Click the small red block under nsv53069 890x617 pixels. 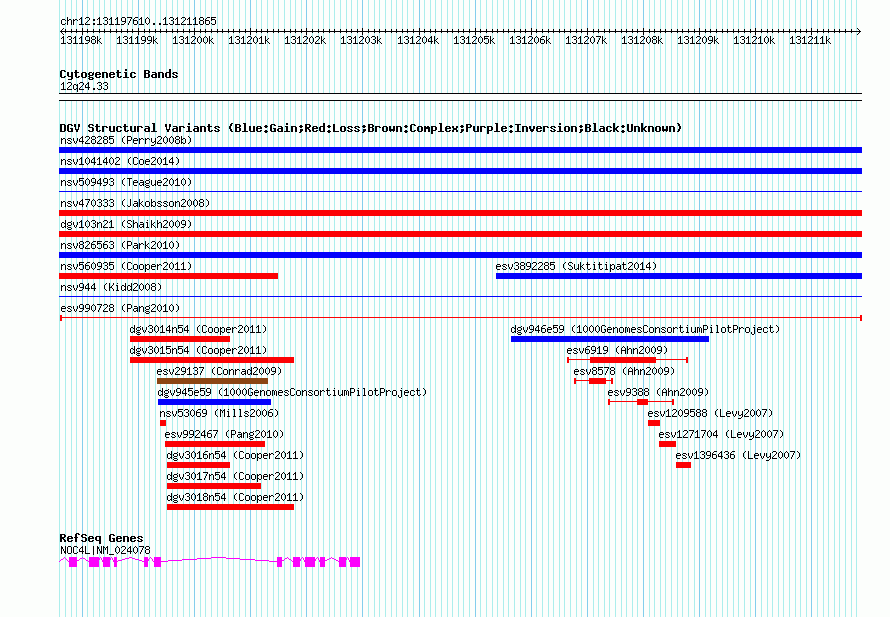(x=163, y=423)
